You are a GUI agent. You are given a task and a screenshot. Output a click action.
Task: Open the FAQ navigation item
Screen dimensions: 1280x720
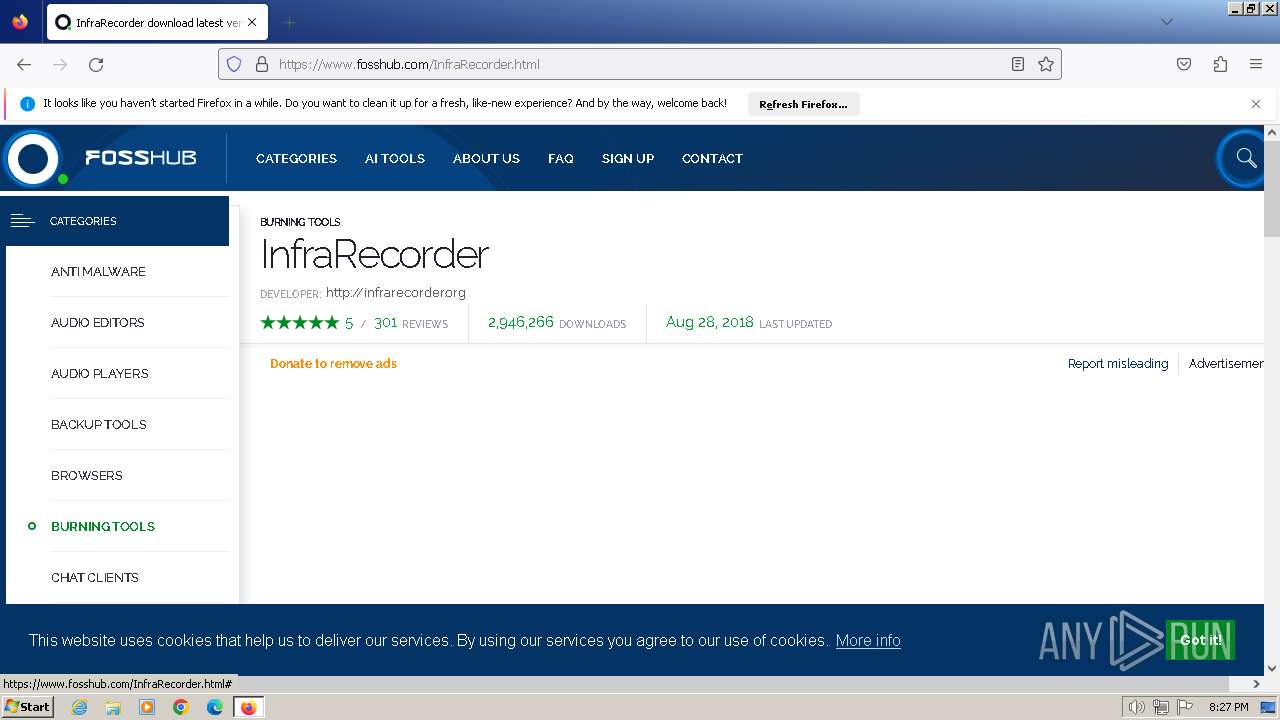pos(561,158)
